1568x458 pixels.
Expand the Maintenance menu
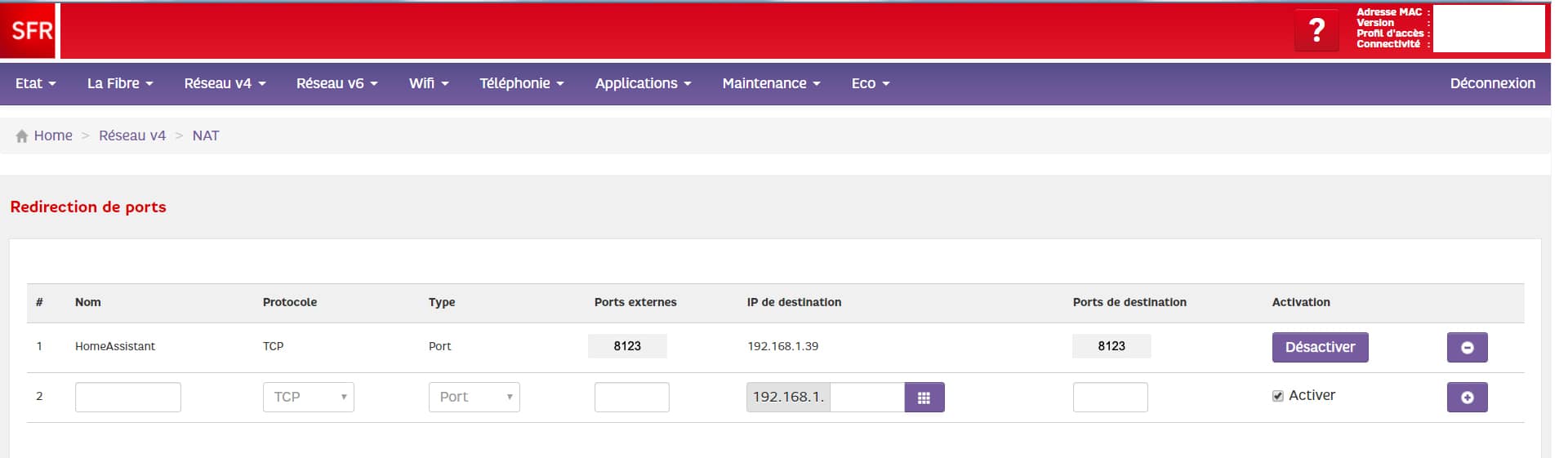771,83
